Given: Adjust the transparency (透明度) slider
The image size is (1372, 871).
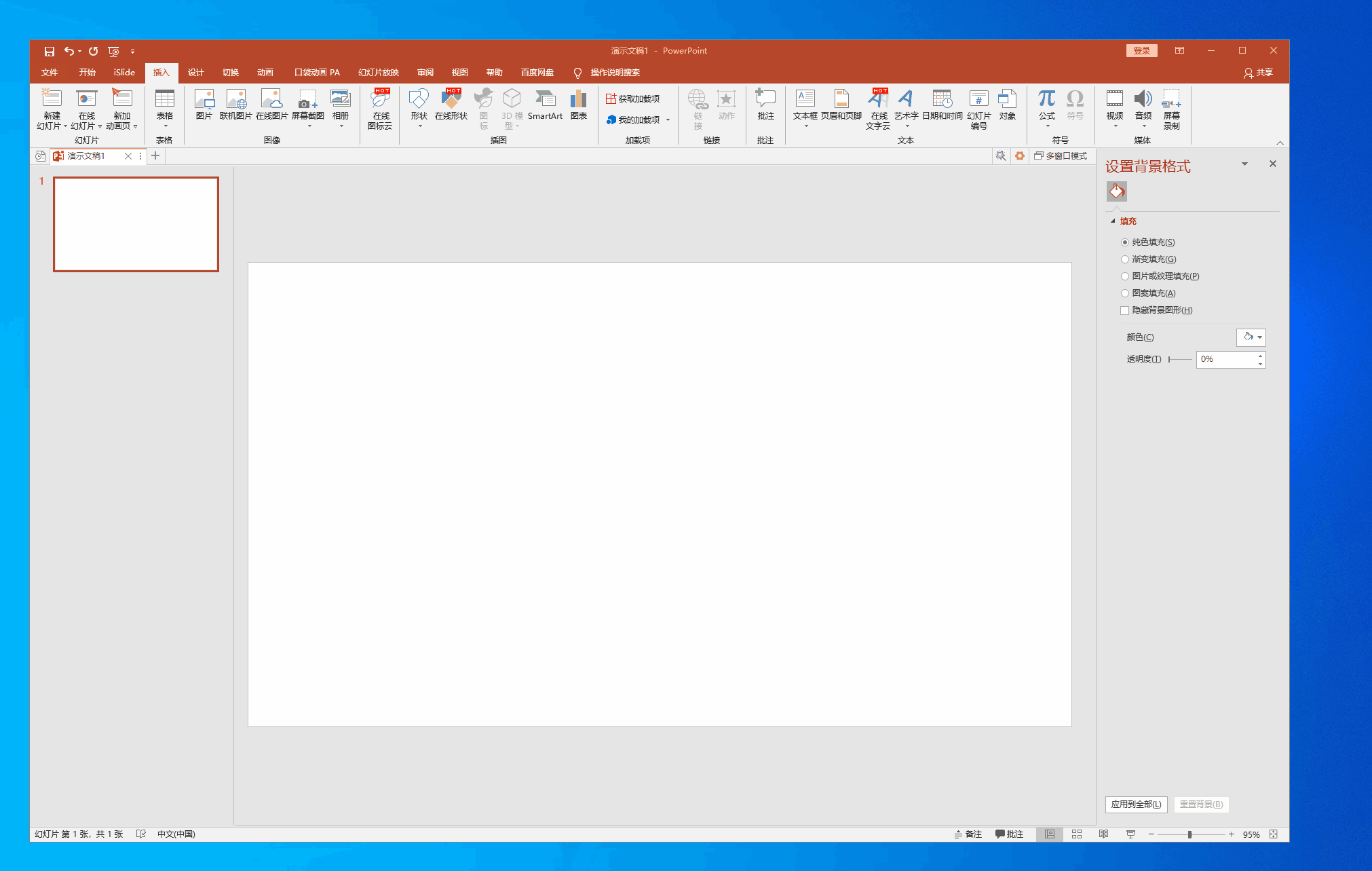Looking at the screenshot, I should coord(1180,359).
